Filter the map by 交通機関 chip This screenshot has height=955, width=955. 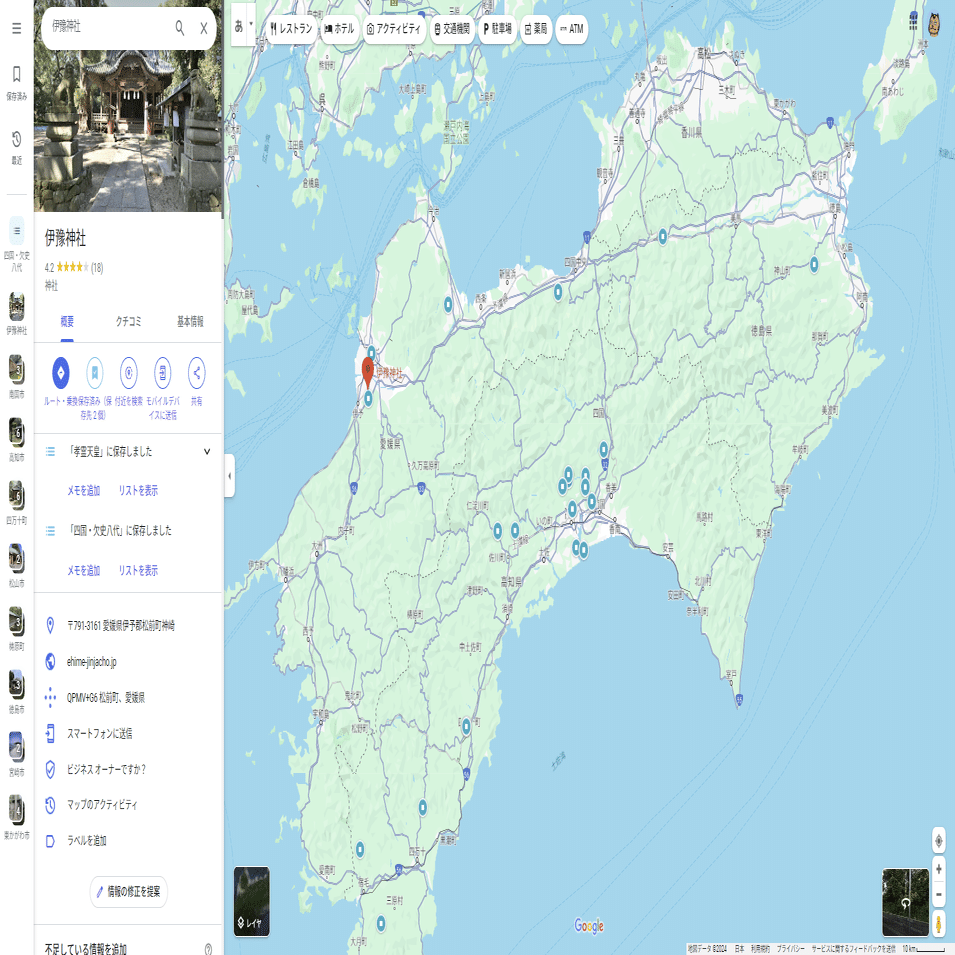pos(452,29)
